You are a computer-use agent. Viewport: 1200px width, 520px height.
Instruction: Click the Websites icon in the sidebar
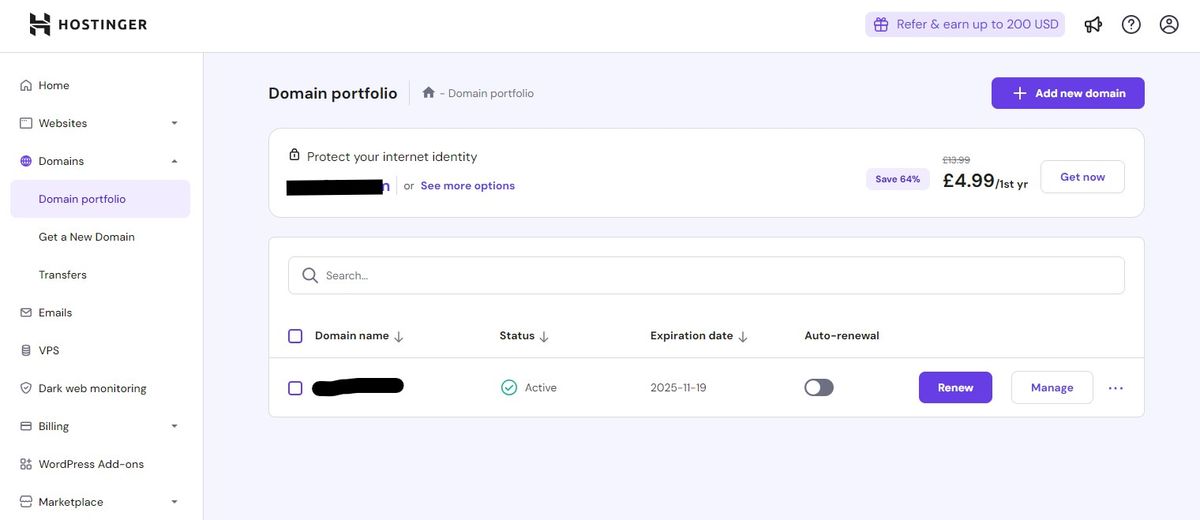26,123
